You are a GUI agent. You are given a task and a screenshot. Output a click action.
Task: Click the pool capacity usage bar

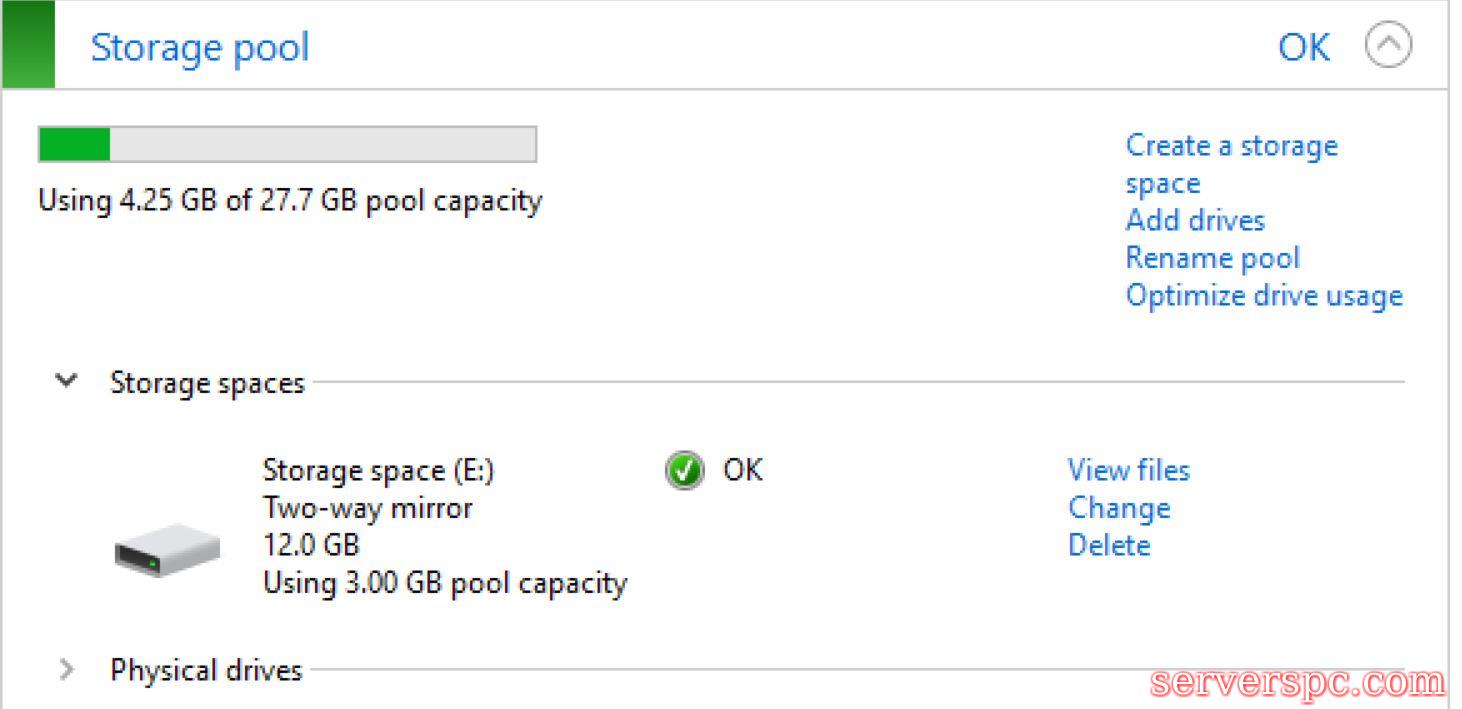(287, 145)
